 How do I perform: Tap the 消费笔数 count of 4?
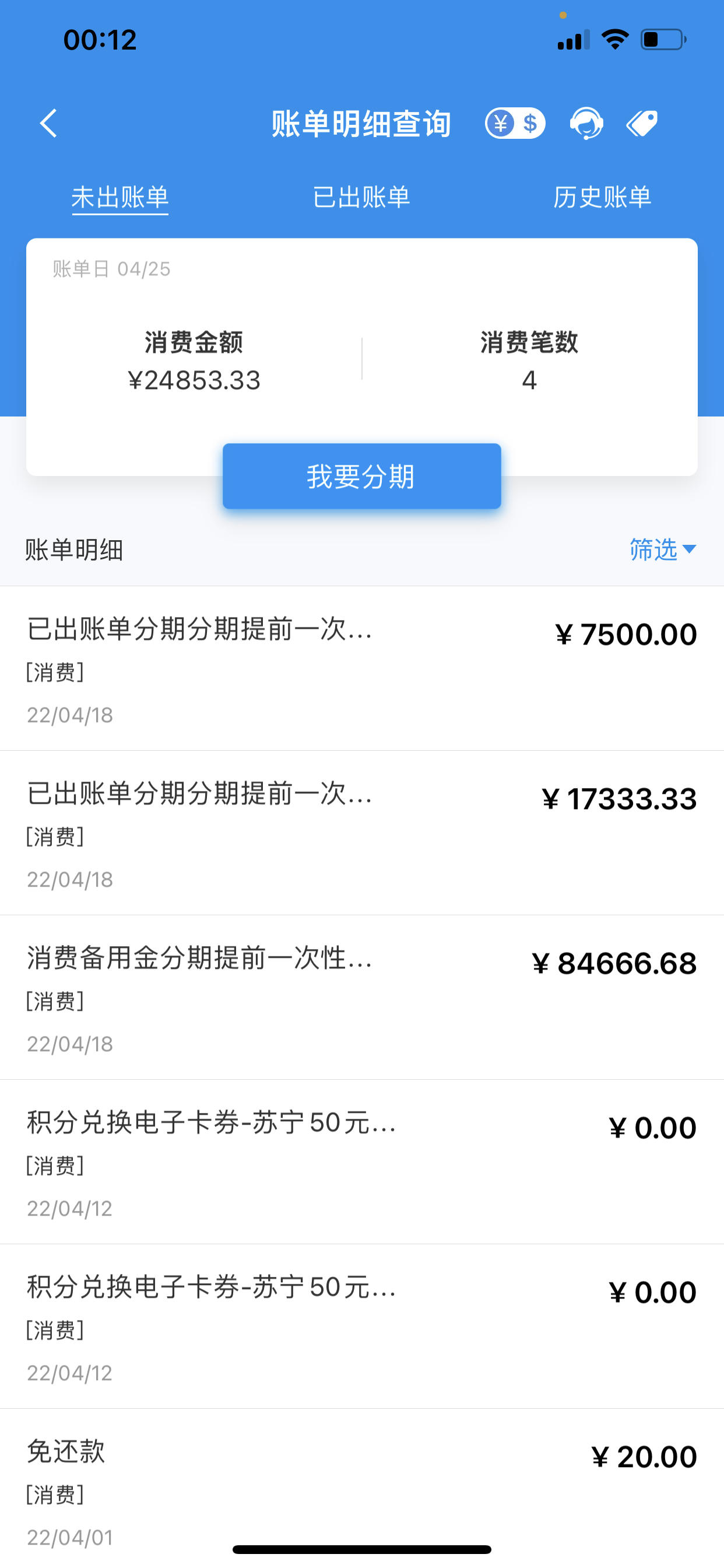[529, 361]
